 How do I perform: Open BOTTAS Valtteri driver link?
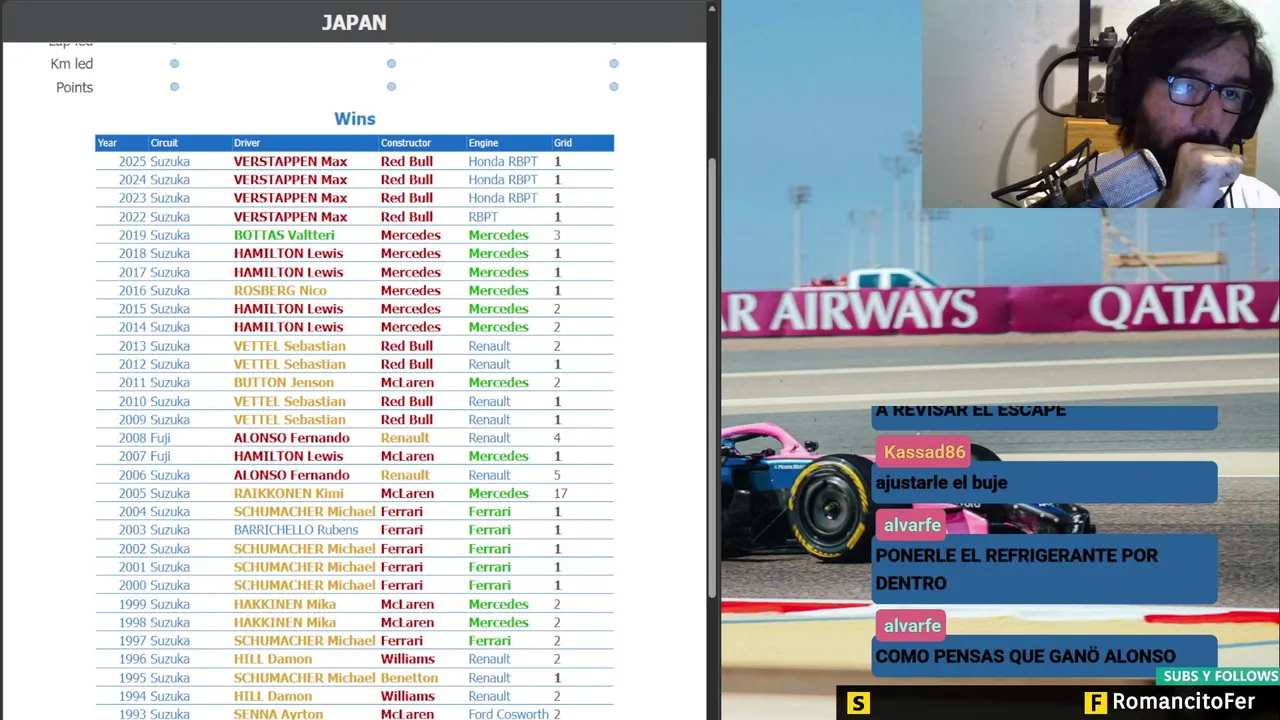284,235
